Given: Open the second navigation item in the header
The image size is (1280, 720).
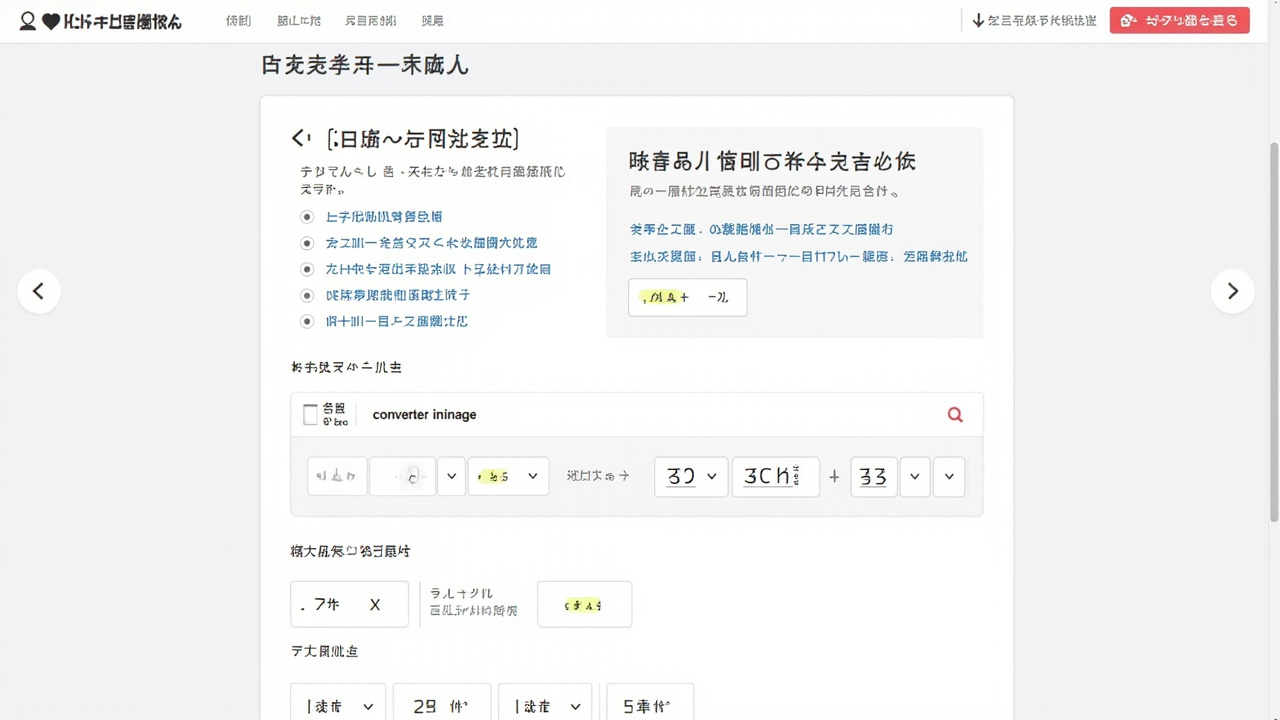Looking at the screenshot, I should (x=299, y=21).
